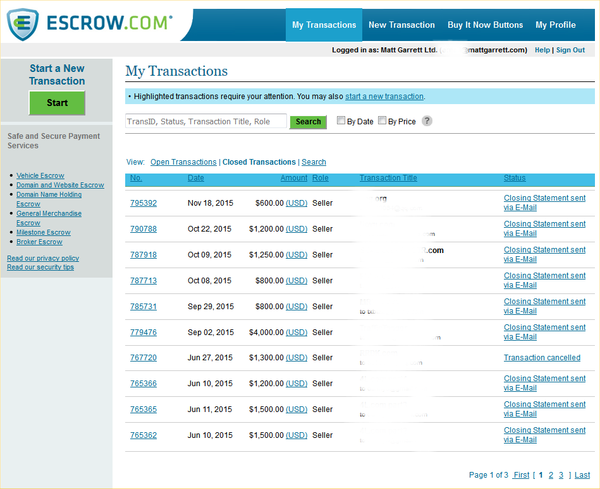Viewport: 600px width, 489px height.
Task: Click the Escrow.com shield logo
Action: [23, 24]
